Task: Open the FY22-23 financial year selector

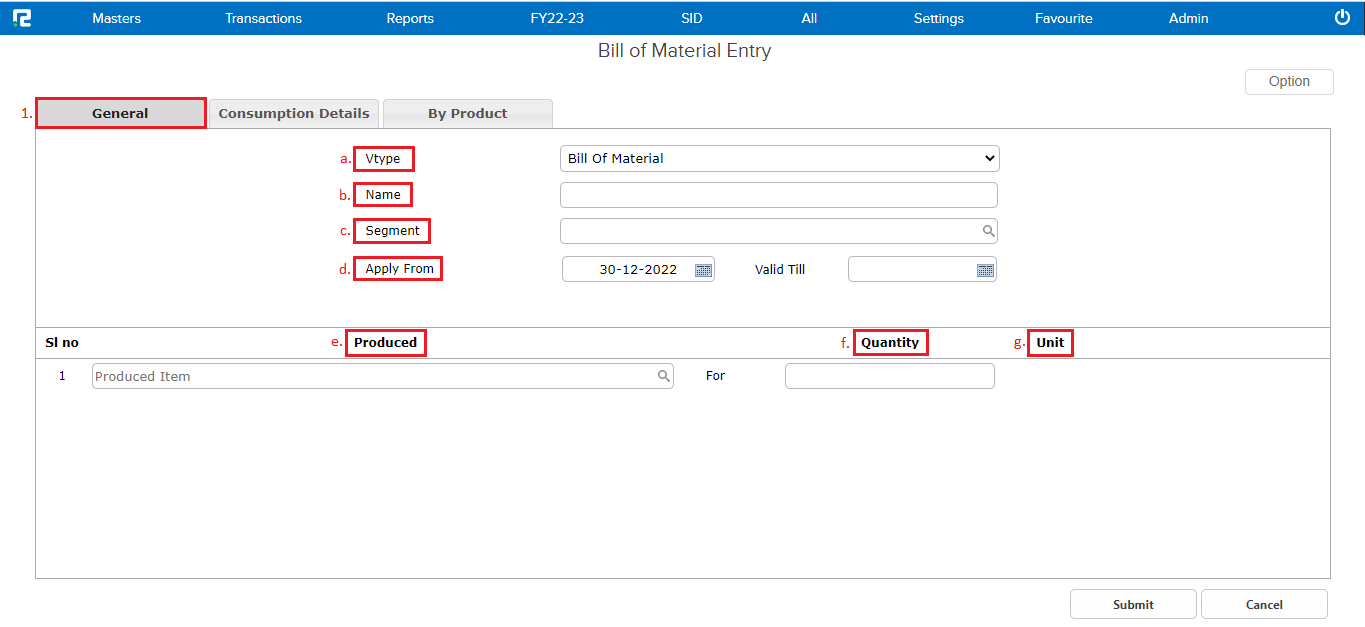Action: coord(557,18)
